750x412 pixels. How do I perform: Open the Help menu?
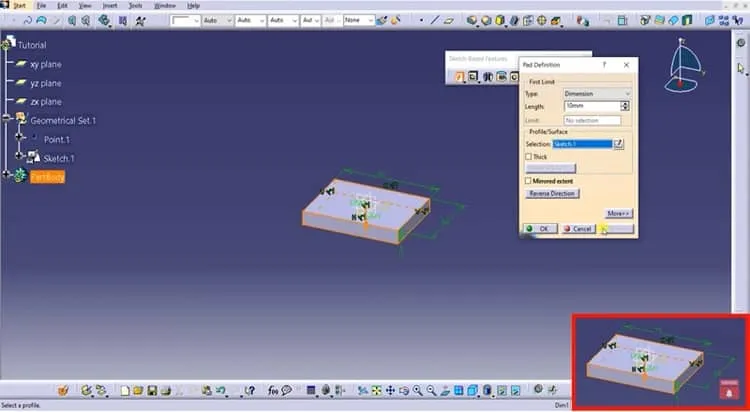tap(193, 6)
